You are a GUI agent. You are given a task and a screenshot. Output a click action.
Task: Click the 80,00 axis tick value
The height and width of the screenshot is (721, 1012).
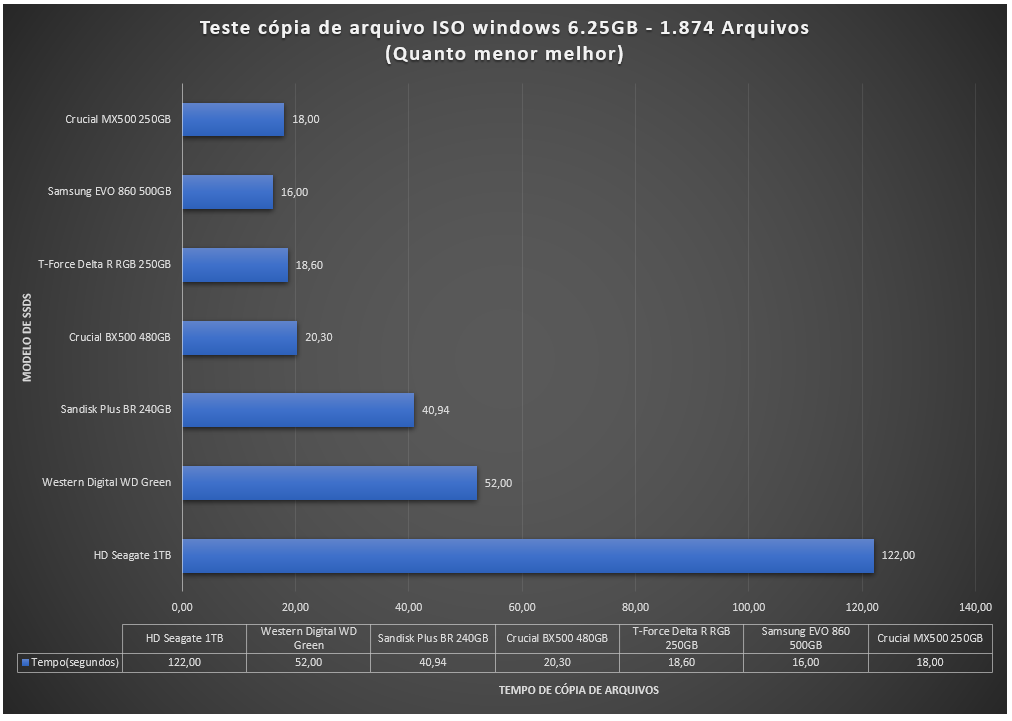pyautogui.click(x=636, y=607)
